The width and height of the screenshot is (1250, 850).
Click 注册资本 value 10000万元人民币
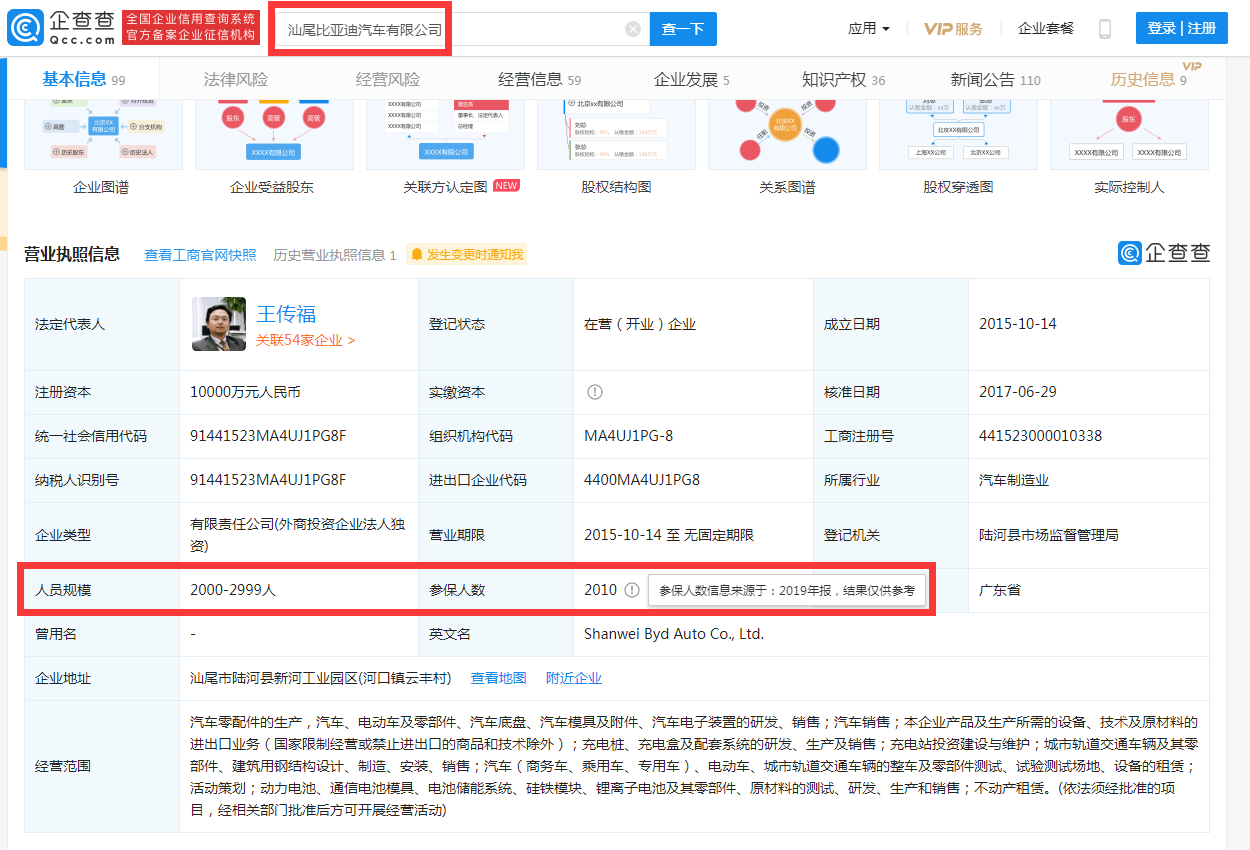tap(245, 392)
